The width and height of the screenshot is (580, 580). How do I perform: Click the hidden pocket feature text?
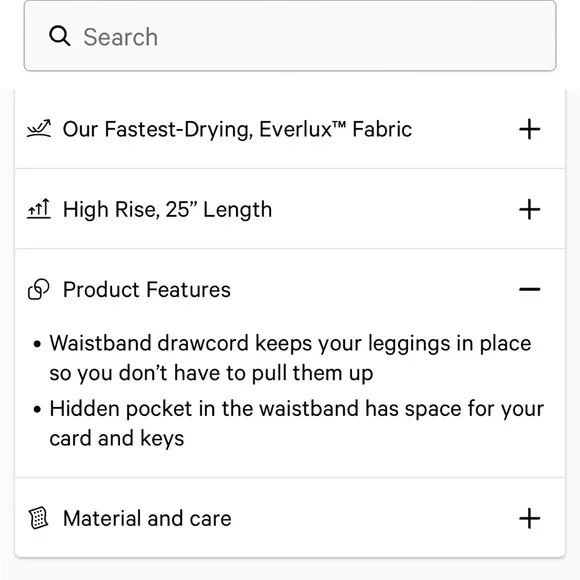click(x=297, y=424)
